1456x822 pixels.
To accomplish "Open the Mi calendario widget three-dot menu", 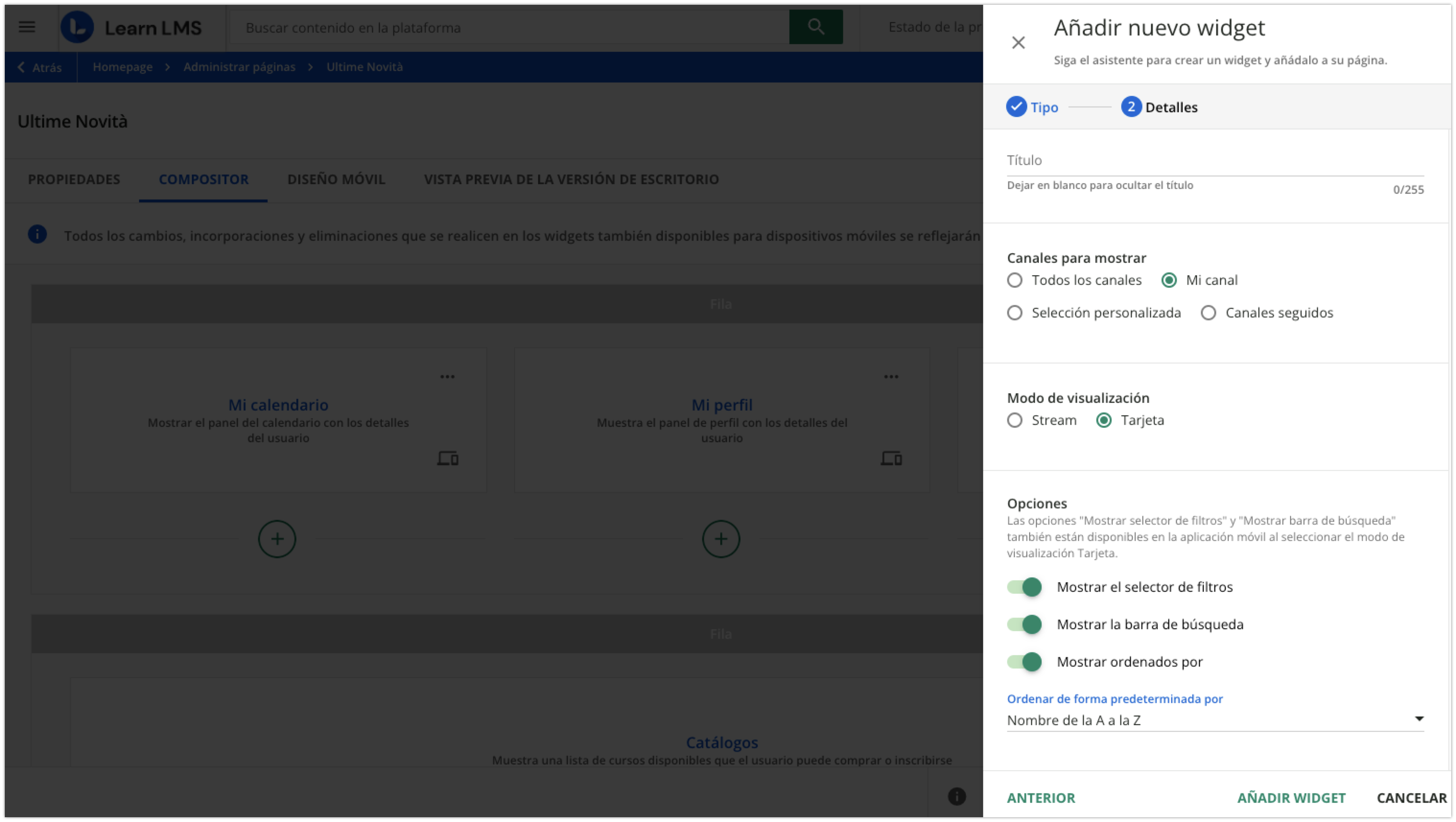I will tap(447, 376).
